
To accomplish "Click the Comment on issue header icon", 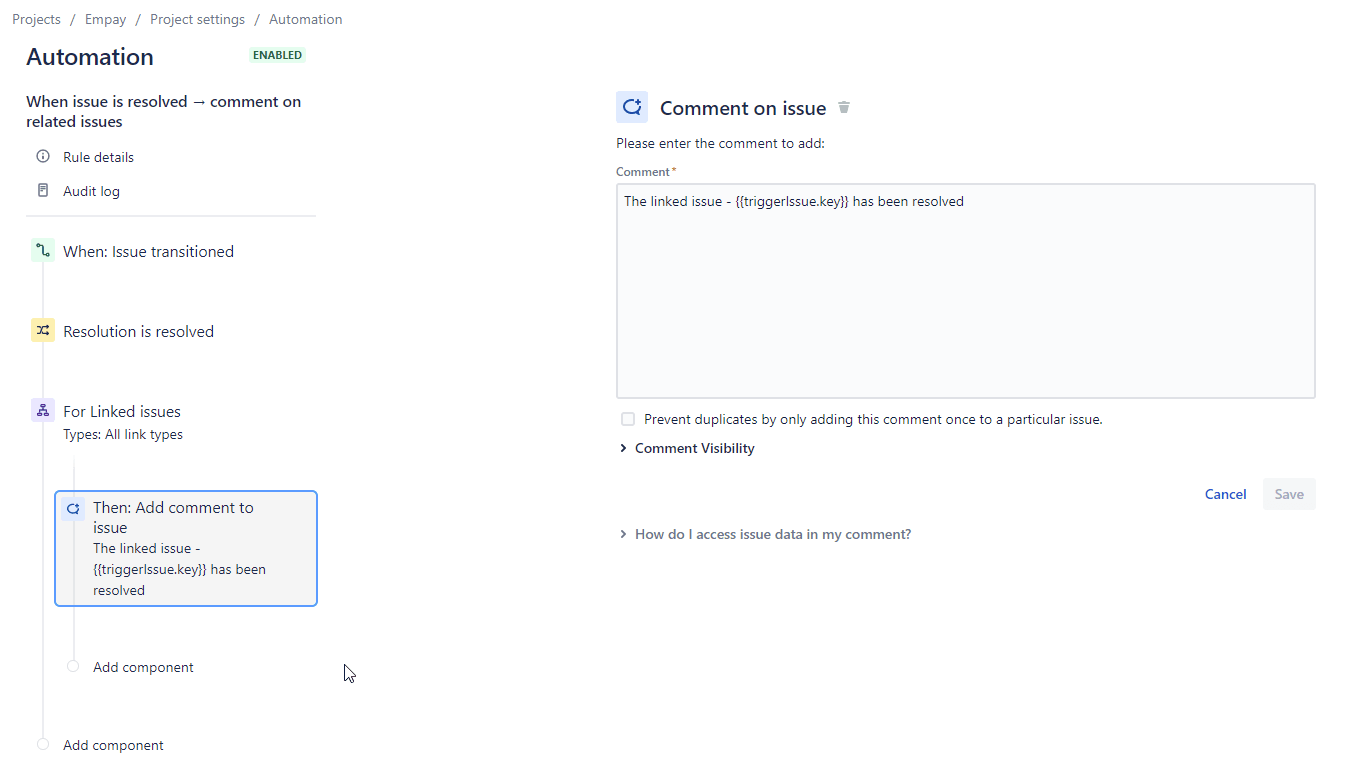I will coord(631,106).
